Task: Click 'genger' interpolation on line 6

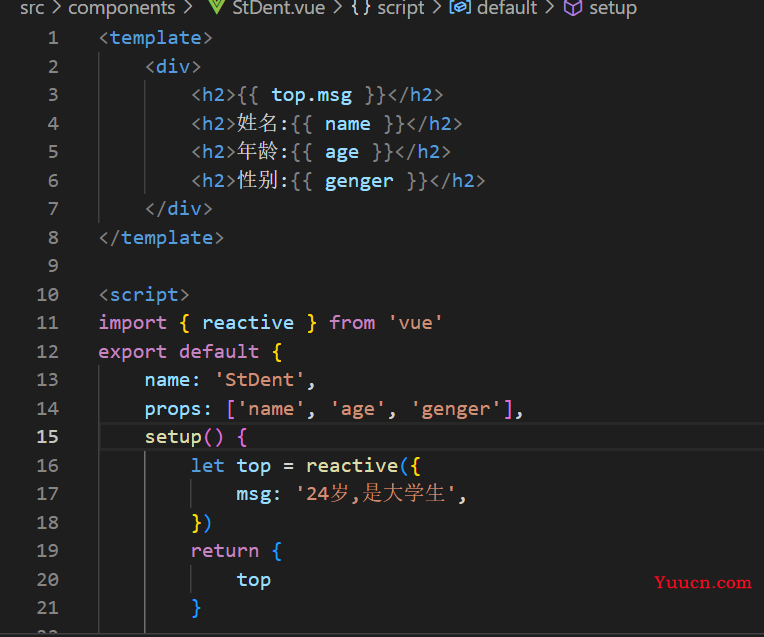Action: pos(359,181)
